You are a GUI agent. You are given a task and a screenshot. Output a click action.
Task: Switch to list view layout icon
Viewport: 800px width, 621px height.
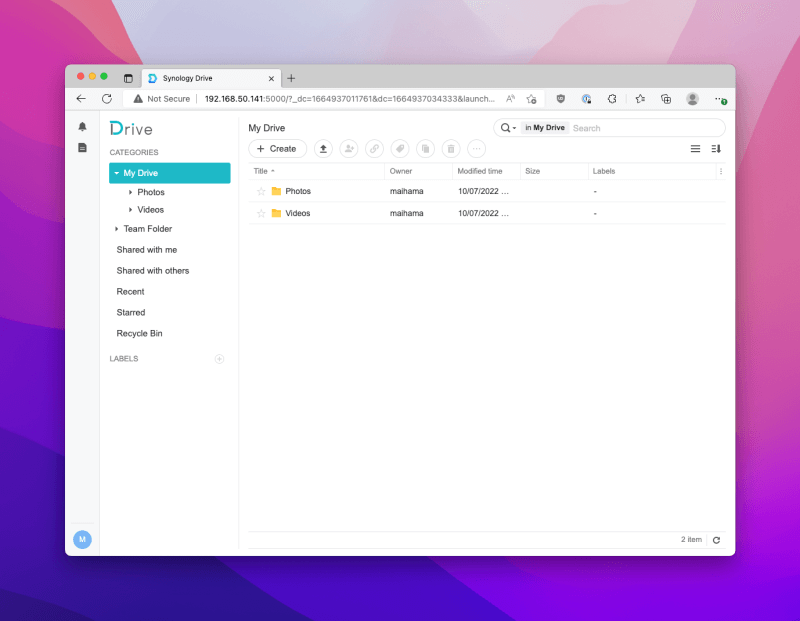(695, 149)
